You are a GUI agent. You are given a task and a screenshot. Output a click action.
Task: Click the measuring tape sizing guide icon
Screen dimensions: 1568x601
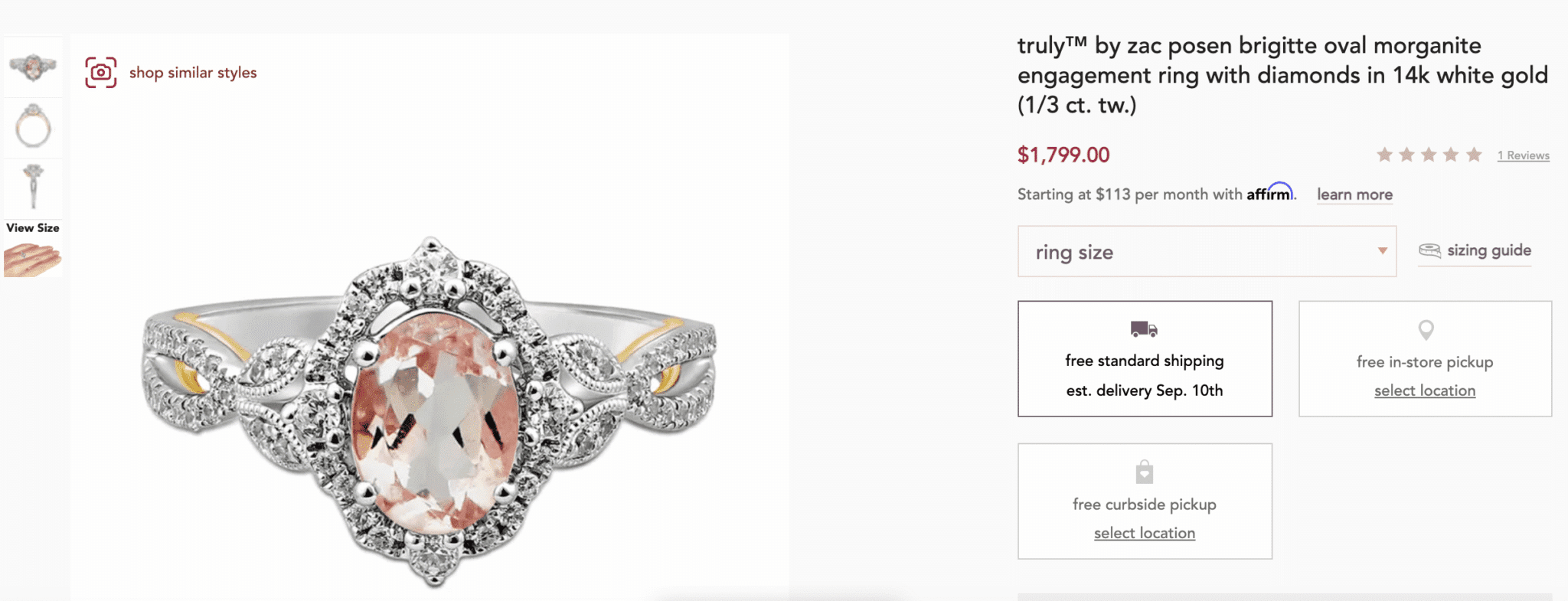[1429, 250]
